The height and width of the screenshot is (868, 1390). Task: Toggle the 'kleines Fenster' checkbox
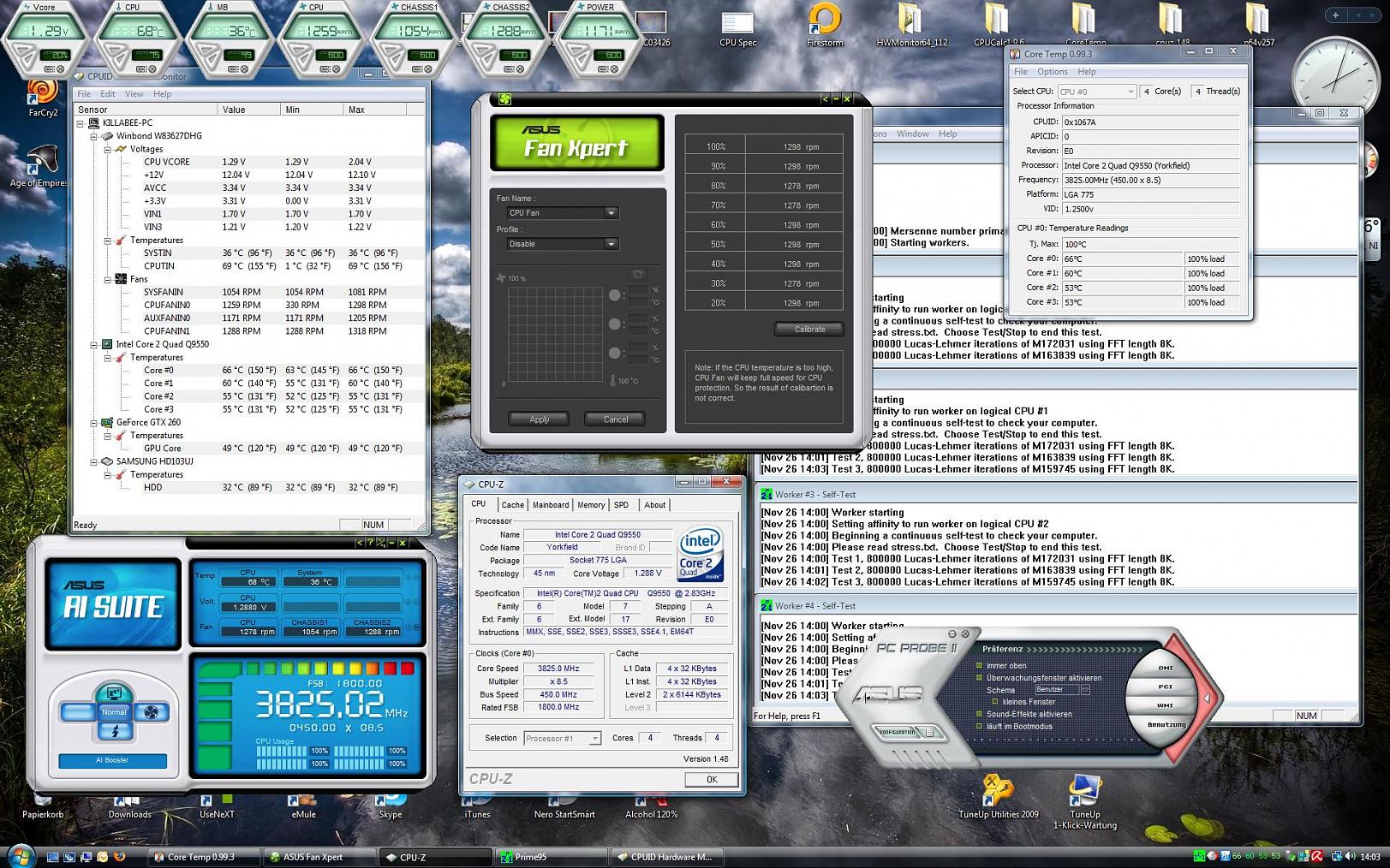coord(995,701)
